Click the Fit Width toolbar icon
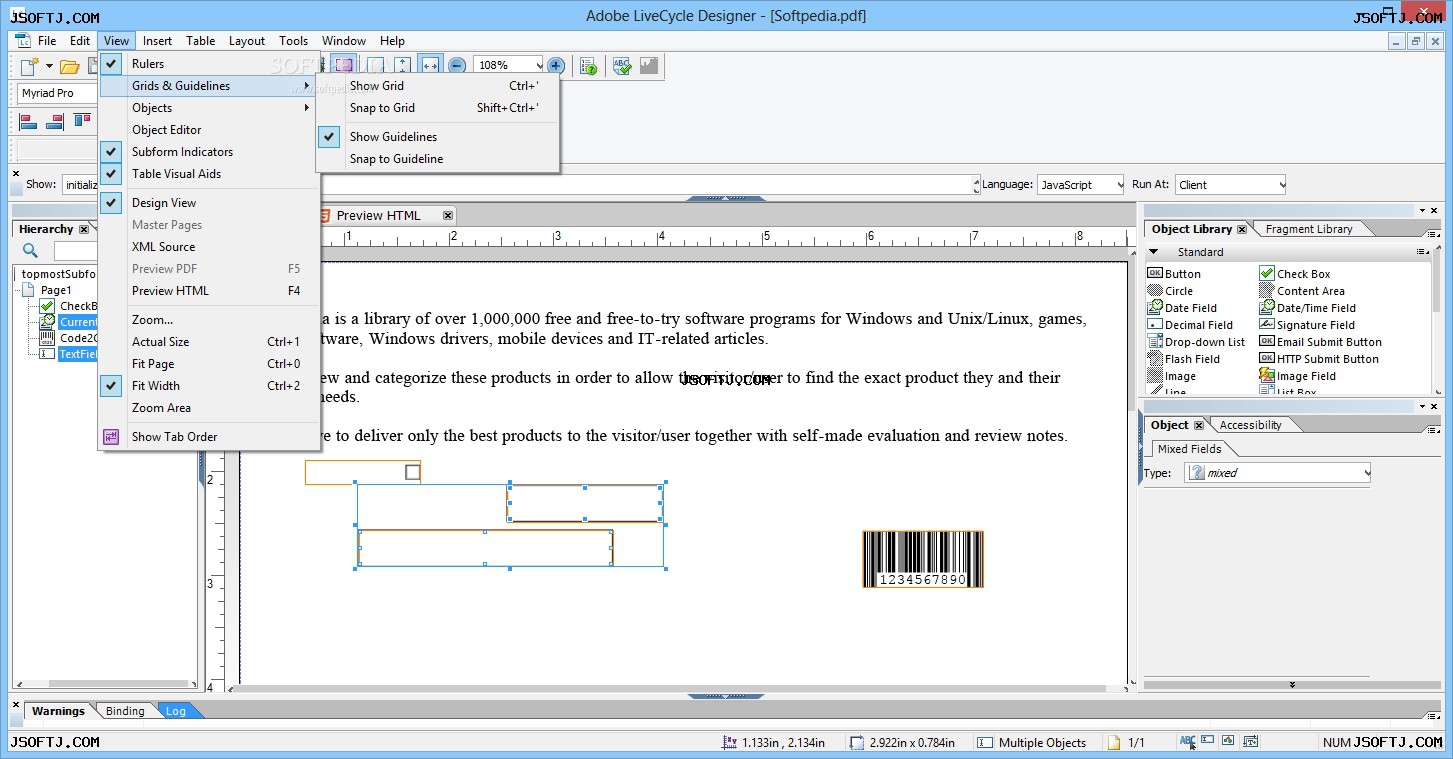1453x759 pixels. pos(430,65)
